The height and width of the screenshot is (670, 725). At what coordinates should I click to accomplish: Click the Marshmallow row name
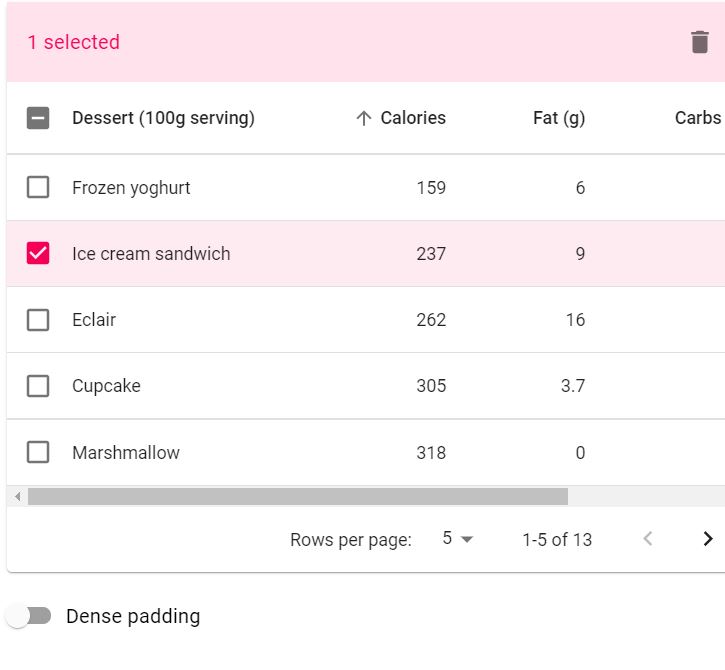pos(126,453)
